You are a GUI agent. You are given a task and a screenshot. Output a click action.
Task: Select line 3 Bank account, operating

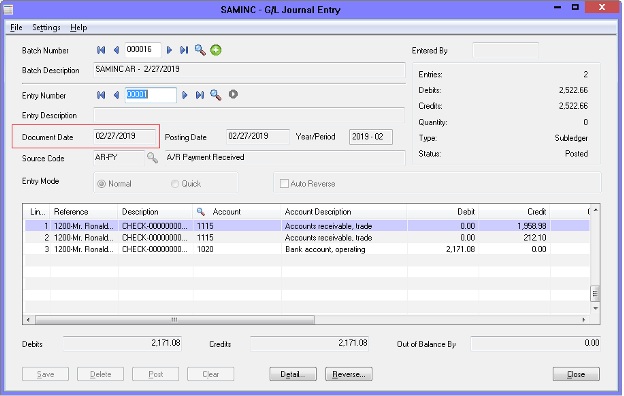307,249
